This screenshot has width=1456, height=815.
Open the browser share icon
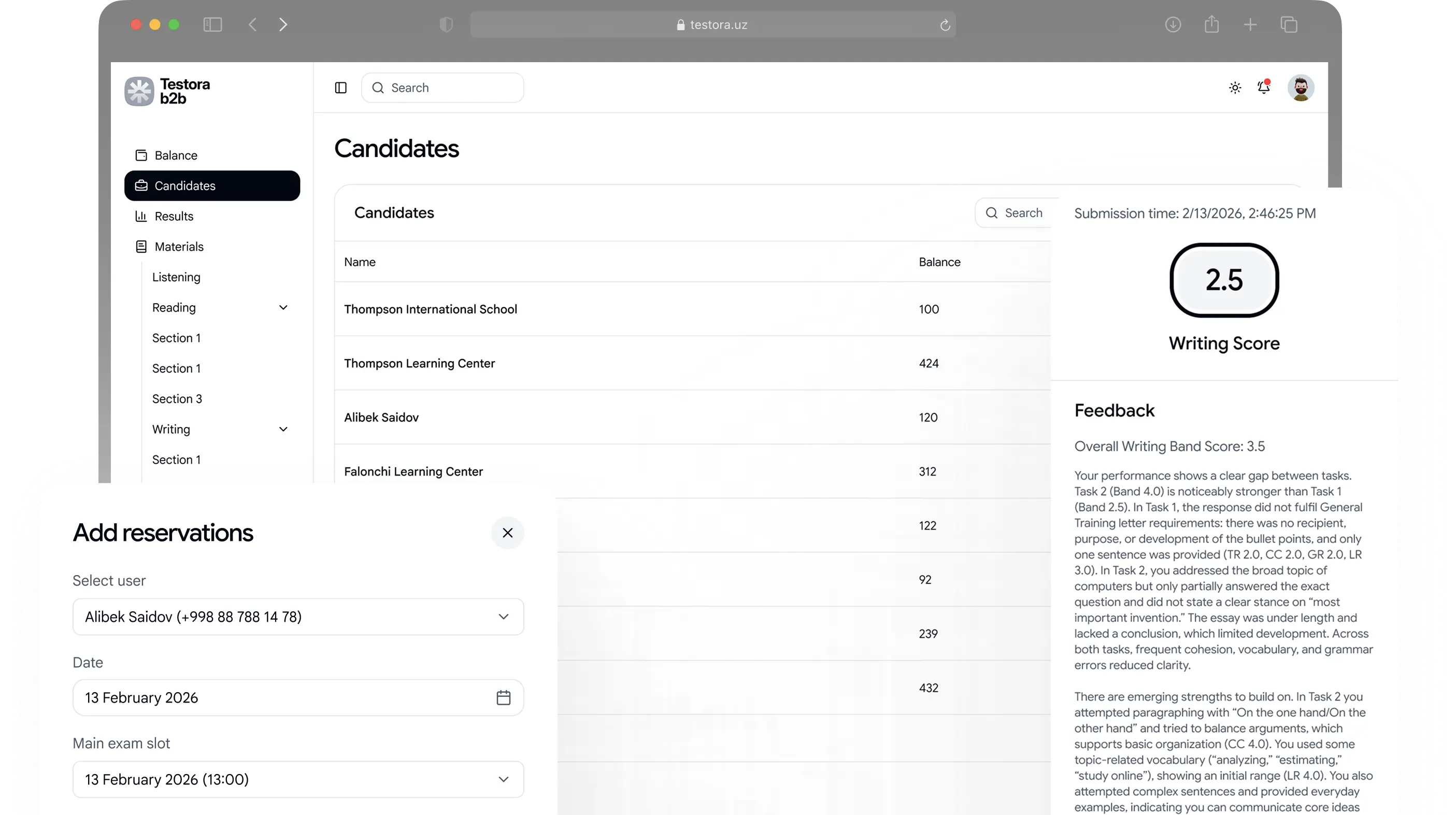1211,25
